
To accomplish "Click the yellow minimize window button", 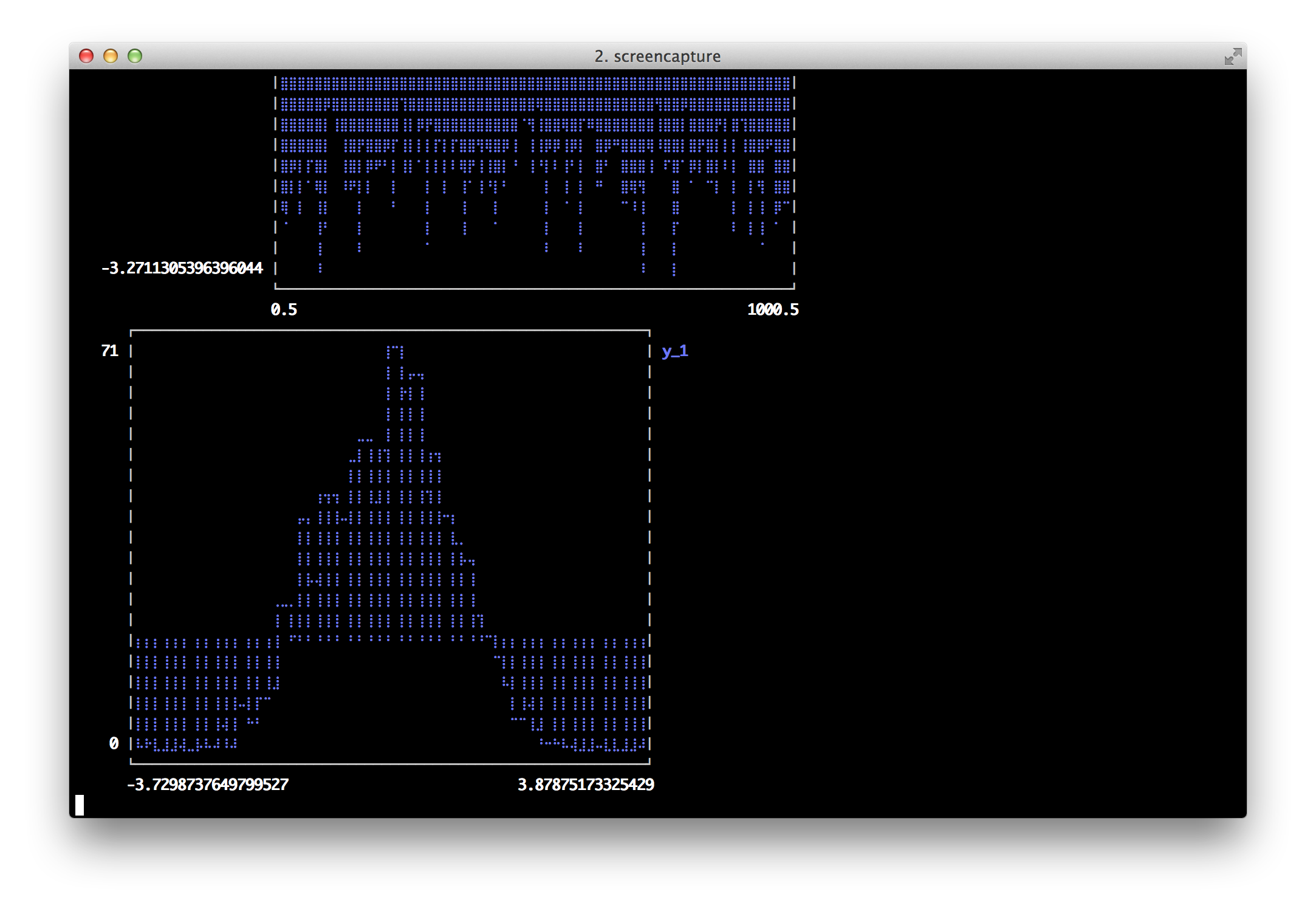I will [x=111, y=56].
